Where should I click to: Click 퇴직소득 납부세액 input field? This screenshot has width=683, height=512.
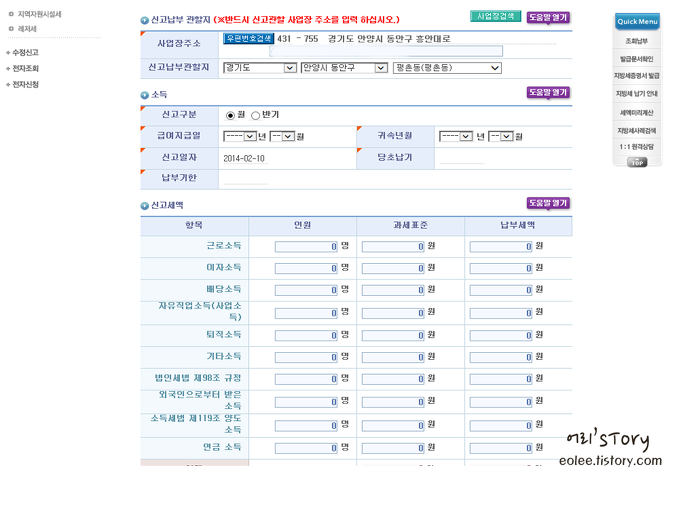pos(501,336)
